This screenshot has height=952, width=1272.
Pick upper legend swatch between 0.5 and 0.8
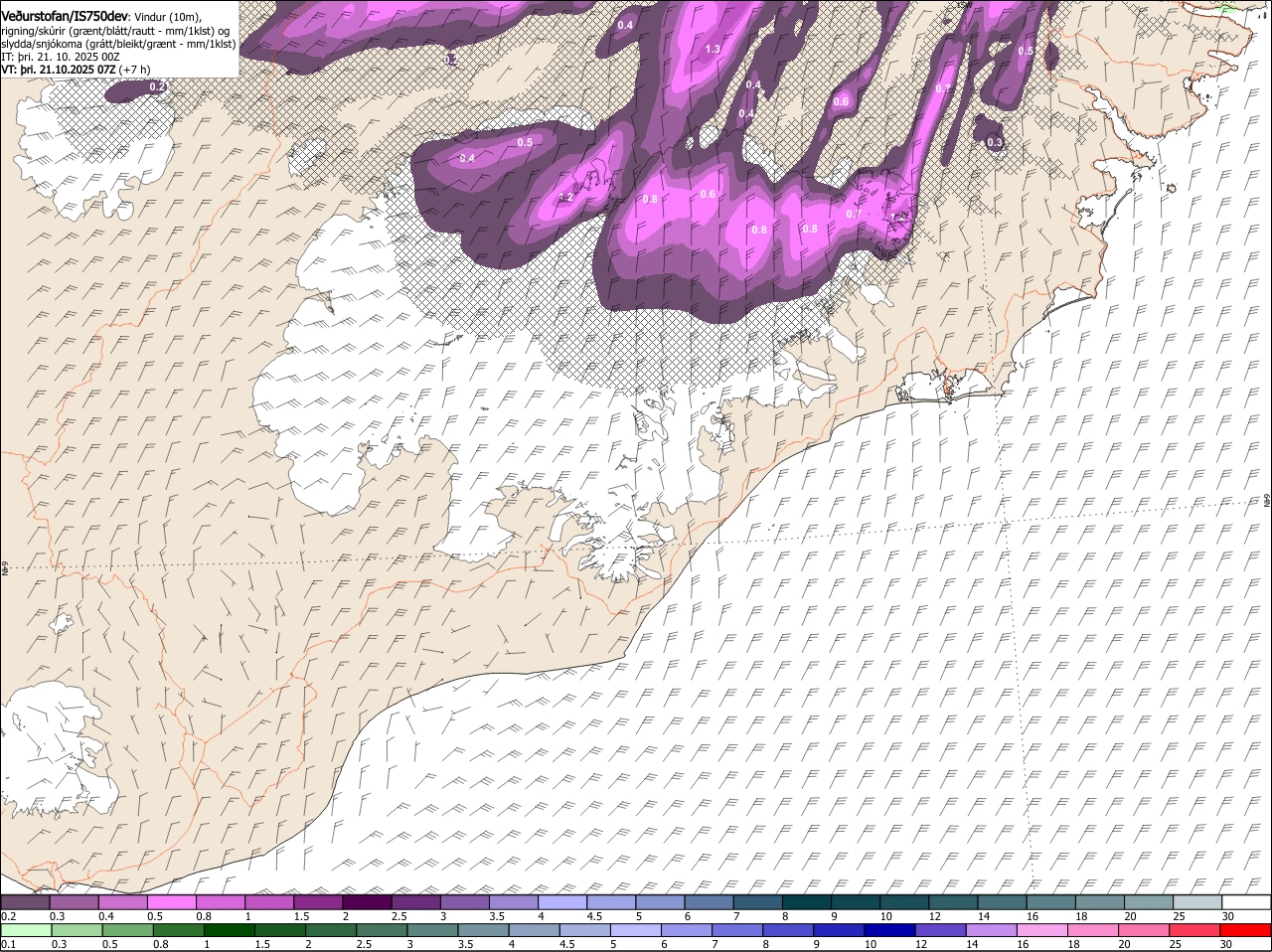(x=172, y=902)
